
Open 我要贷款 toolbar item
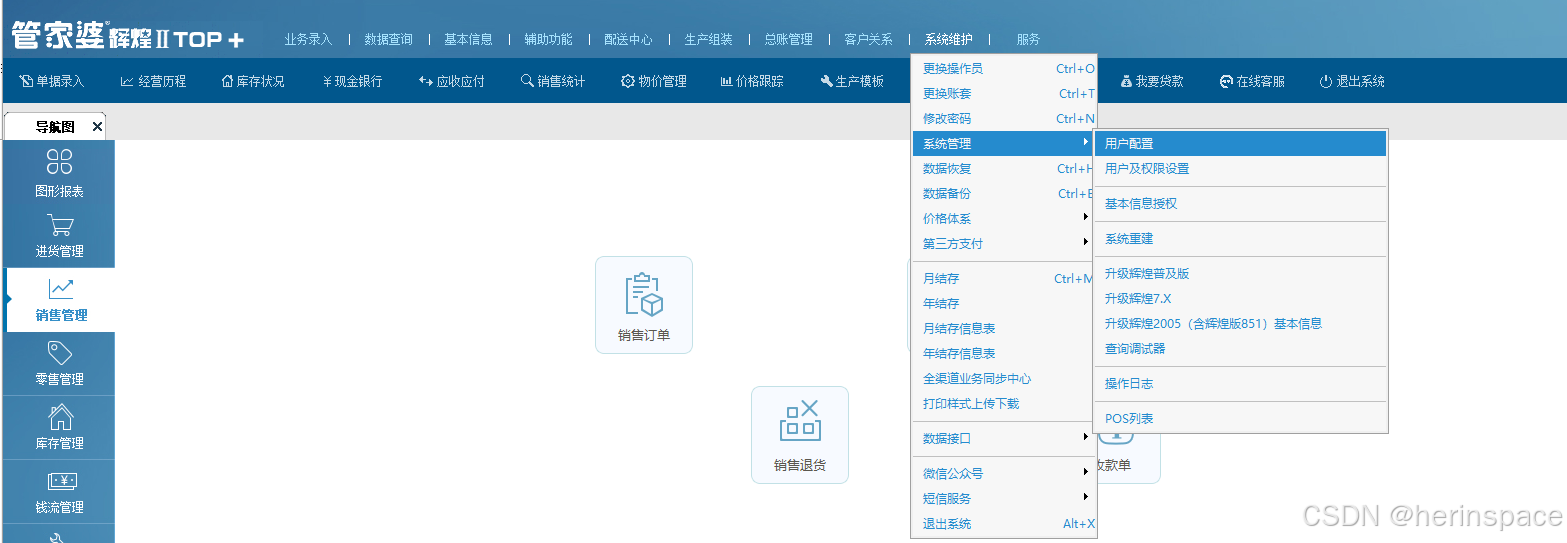pyautogui.click(x=1152, y=81)
